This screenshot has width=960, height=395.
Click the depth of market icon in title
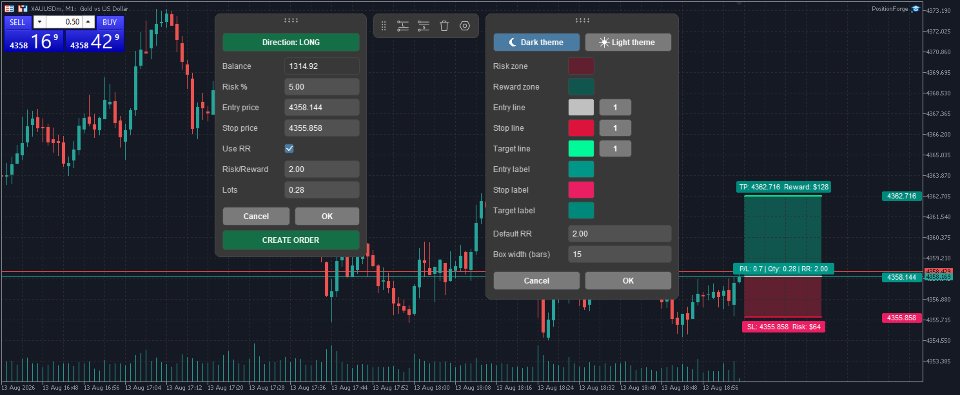9,9
